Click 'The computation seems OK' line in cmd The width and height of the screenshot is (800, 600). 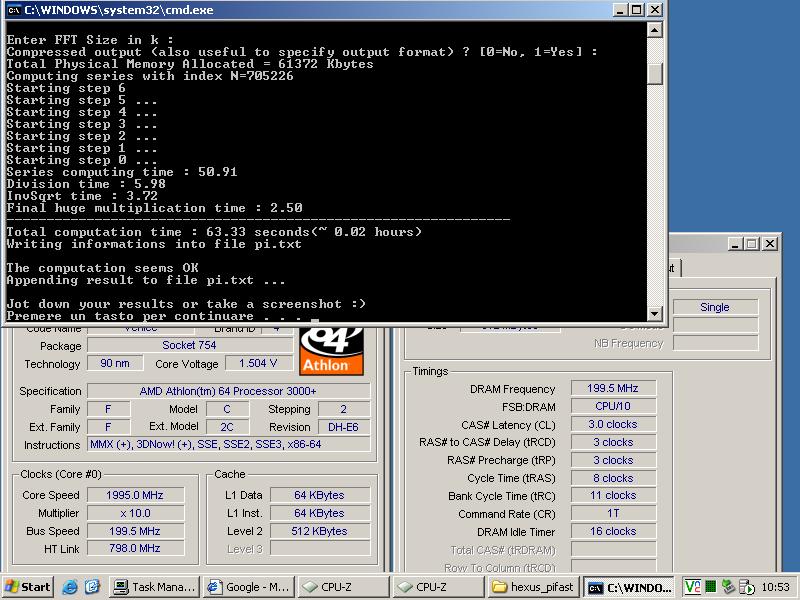tap(103, 268)
